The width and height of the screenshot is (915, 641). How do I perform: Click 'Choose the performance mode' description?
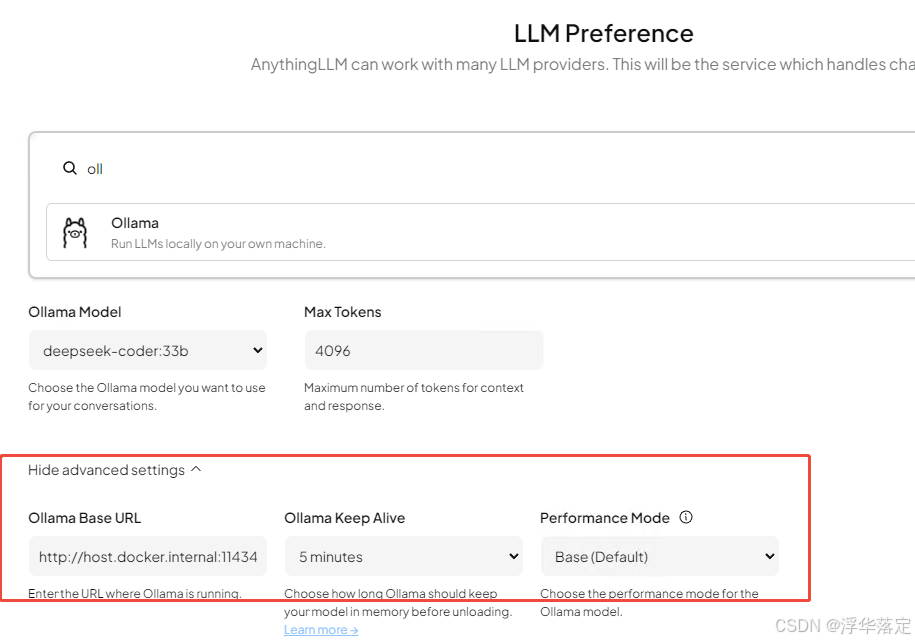(649, 602)
